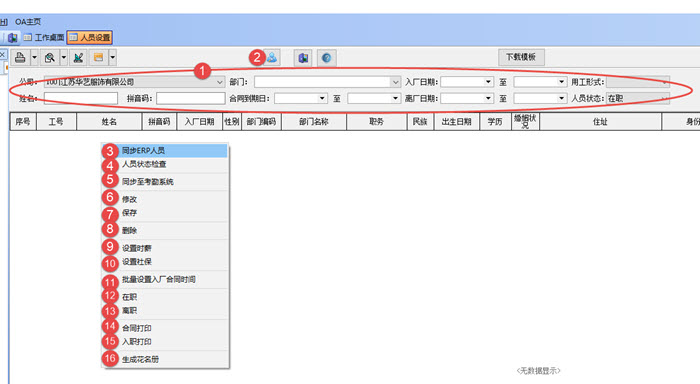The image size is (700, 384).
Task: Click the 序号 column header
Action: click(23, 121)
